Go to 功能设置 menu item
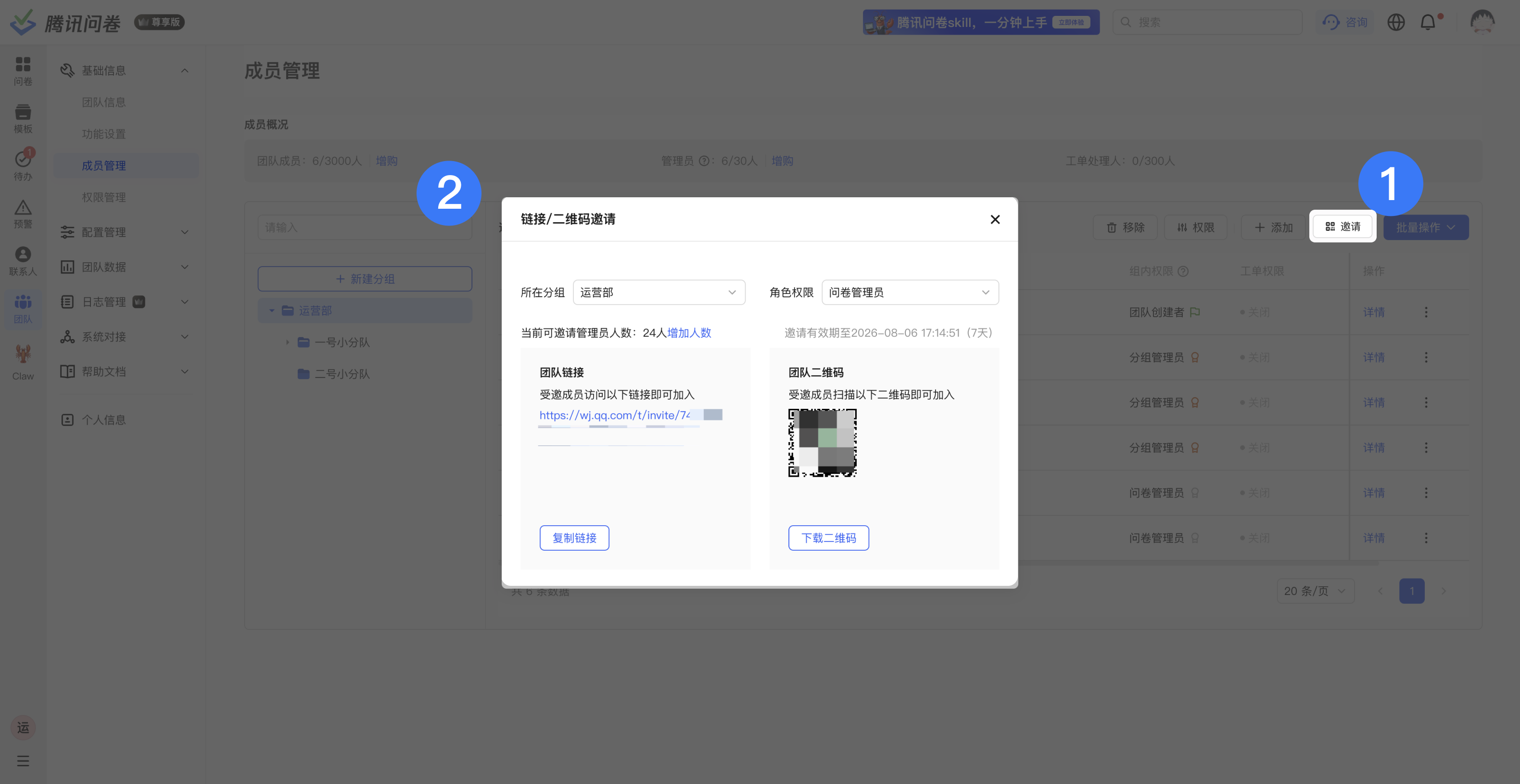Screen dimensions: 1520x784 104,135
